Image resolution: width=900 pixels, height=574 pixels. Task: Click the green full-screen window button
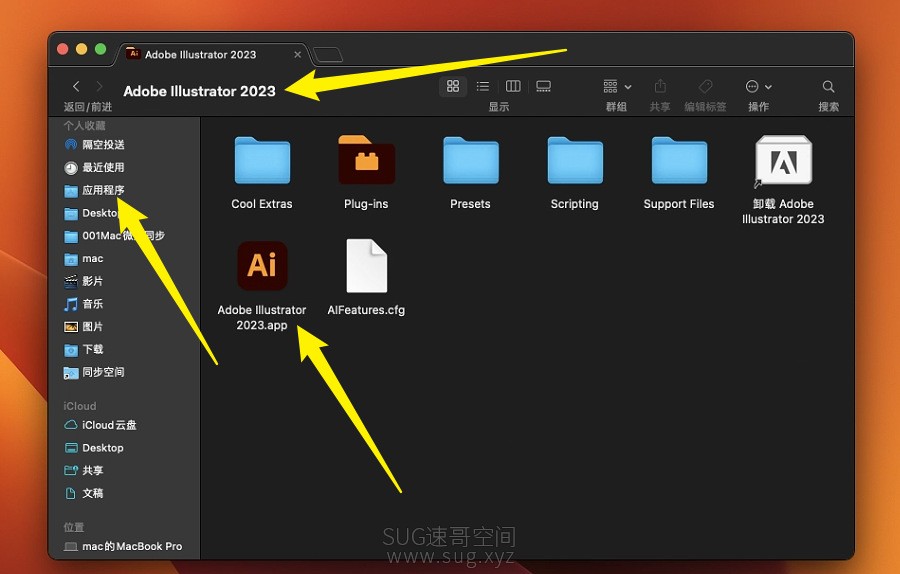(100, 49)
